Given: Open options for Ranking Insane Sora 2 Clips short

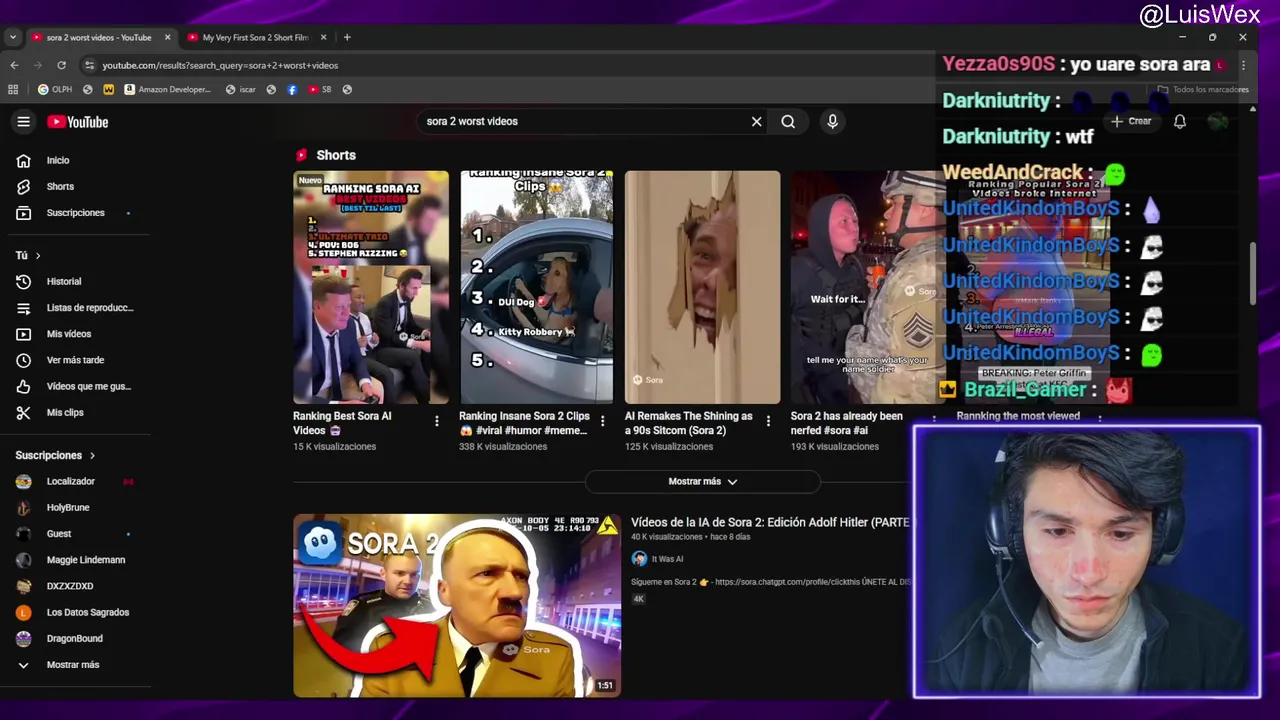Looking at the screenshot, I should [602, 421].
